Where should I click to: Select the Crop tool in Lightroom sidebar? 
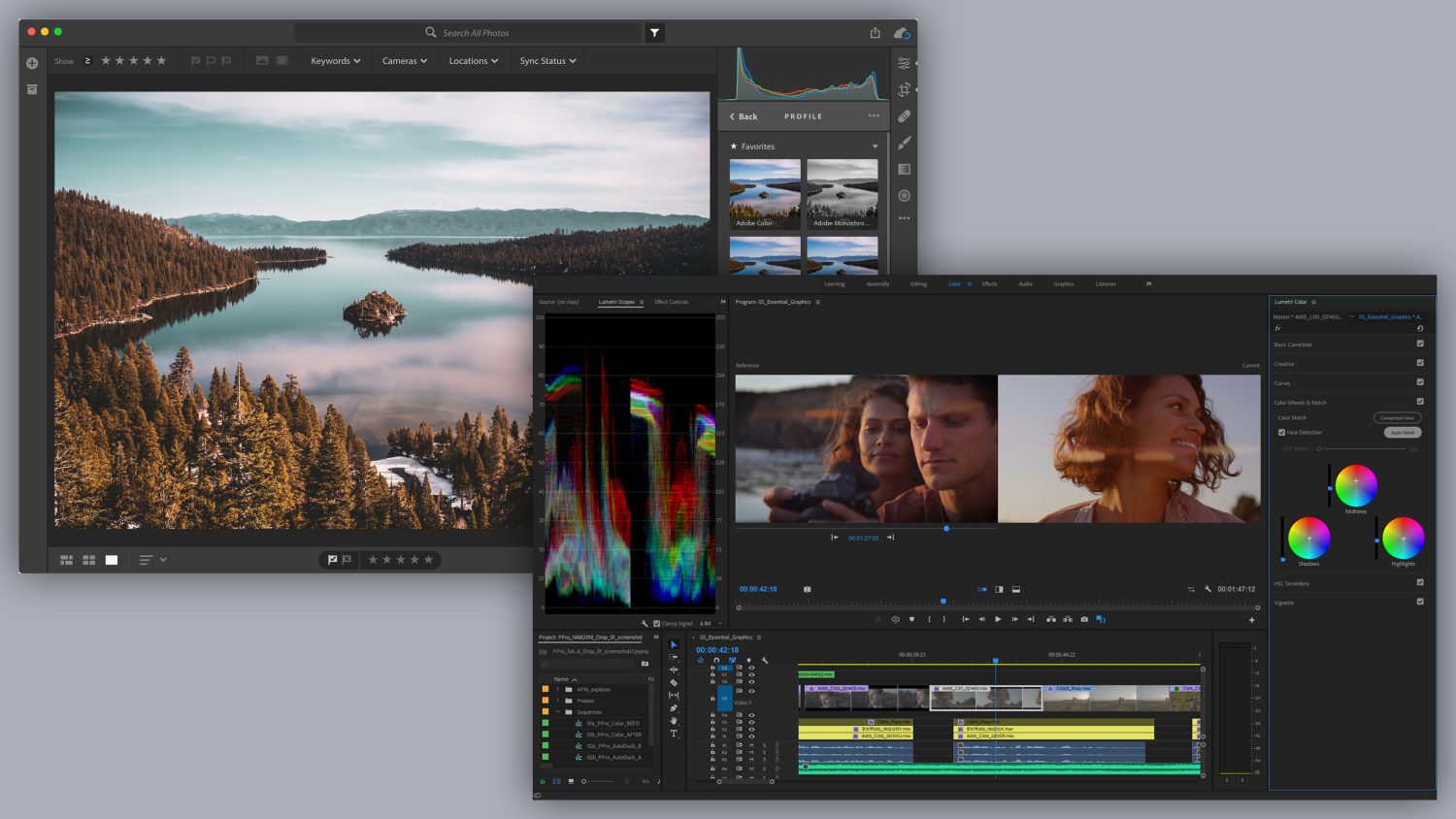tap(904, 89)
